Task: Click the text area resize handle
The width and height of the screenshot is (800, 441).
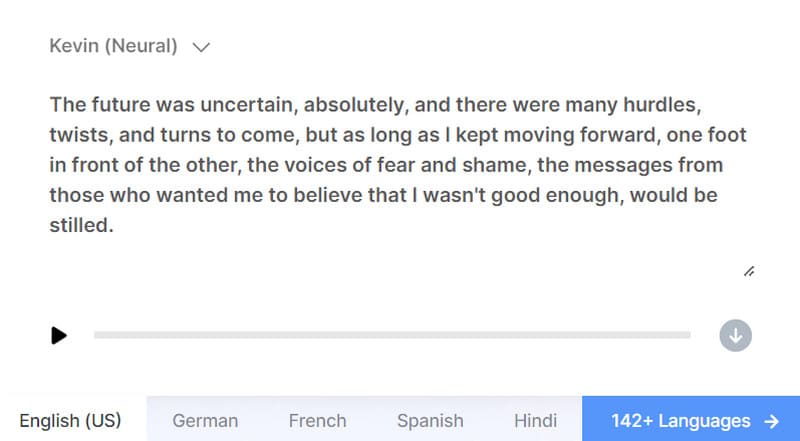Action: [748, 271]
